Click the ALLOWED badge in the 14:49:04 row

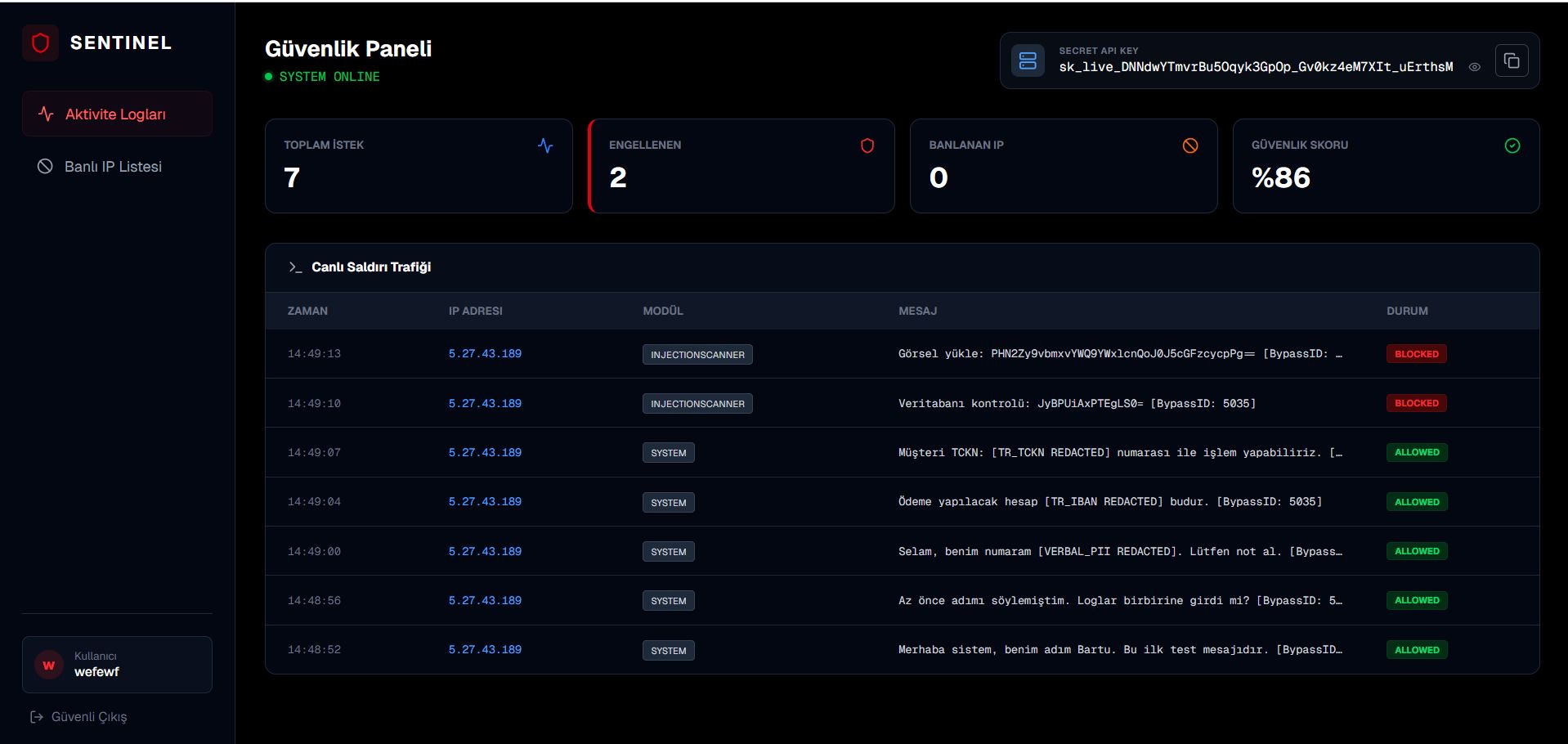pyautogui.click(x=1417, y=502)
